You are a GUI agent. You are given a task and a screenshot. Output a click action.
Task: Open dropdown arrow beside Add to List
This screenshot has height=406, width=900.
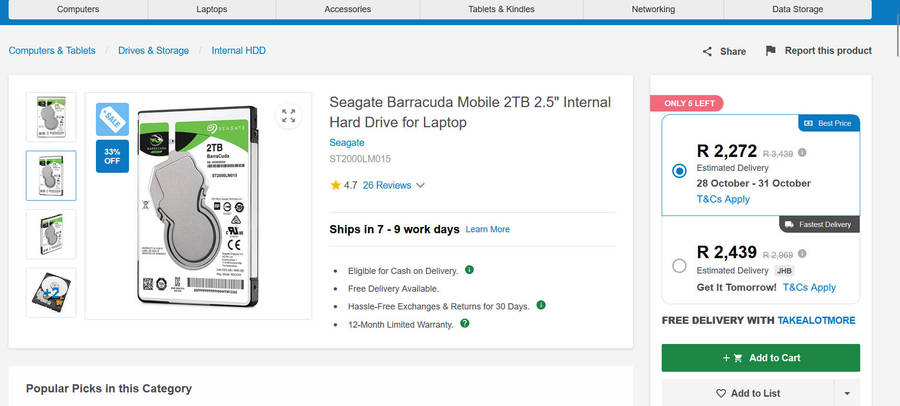pyautogui.click(x=848, y=393)
